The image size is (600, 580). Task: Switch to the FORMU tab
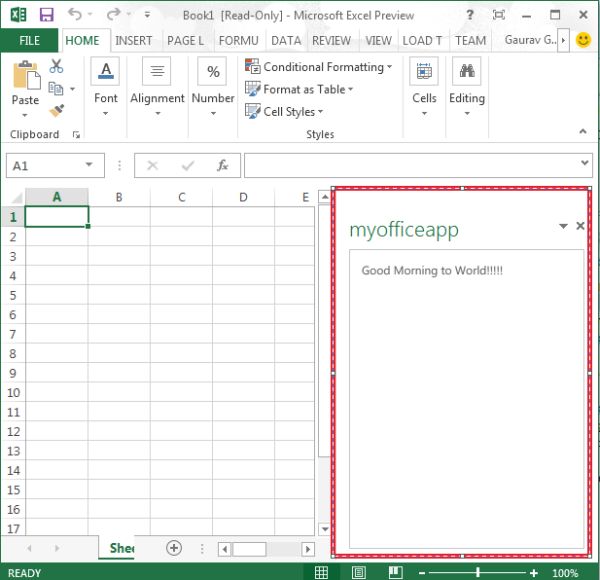(x=238, y=41)
